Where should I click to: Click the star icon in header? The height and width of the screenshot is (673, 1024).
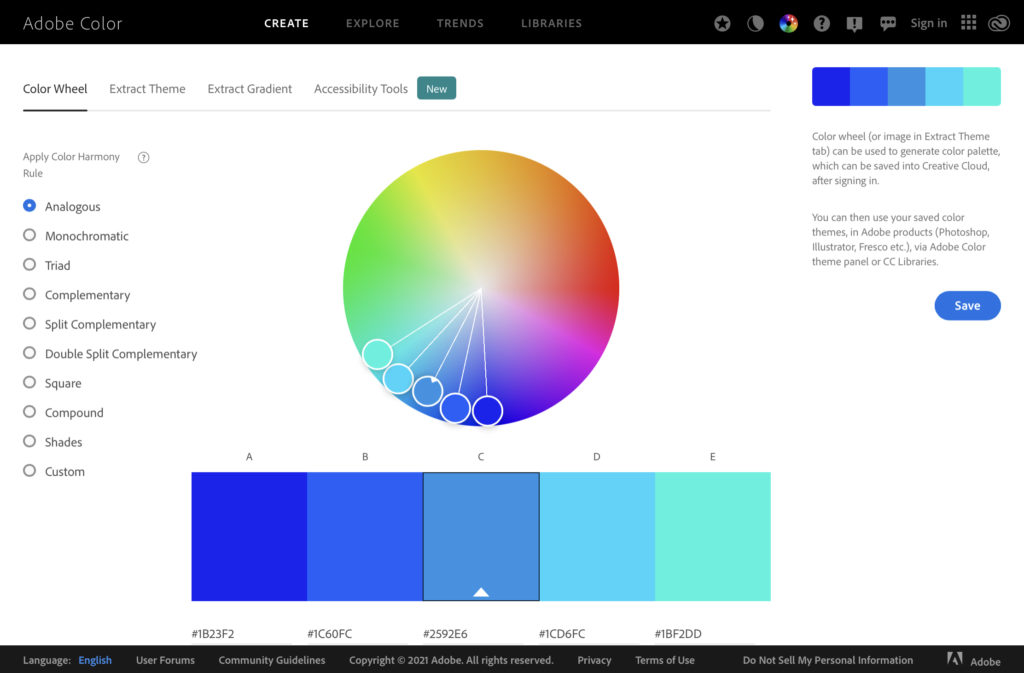[x=722, y=23]
